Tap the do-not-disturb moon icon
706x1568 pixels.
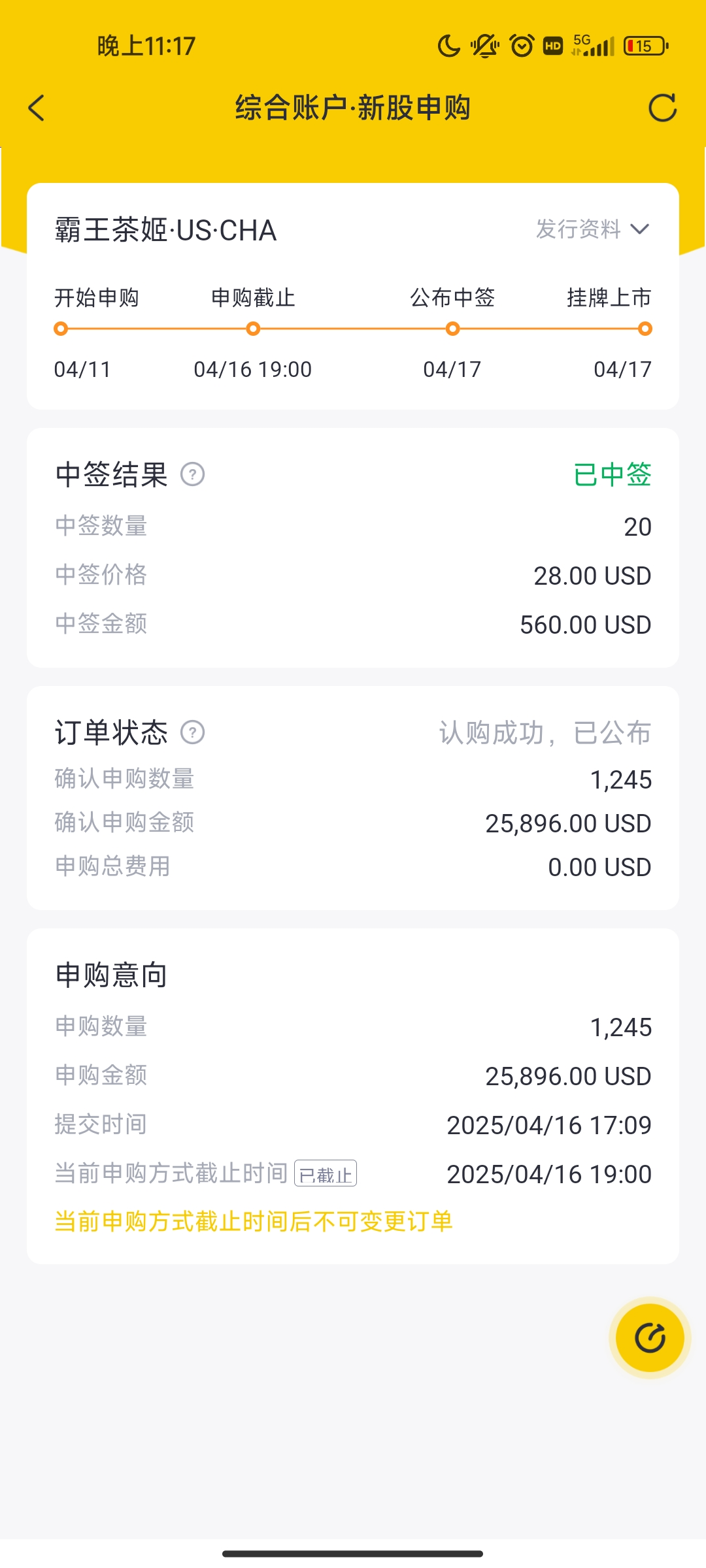[448, 46]
